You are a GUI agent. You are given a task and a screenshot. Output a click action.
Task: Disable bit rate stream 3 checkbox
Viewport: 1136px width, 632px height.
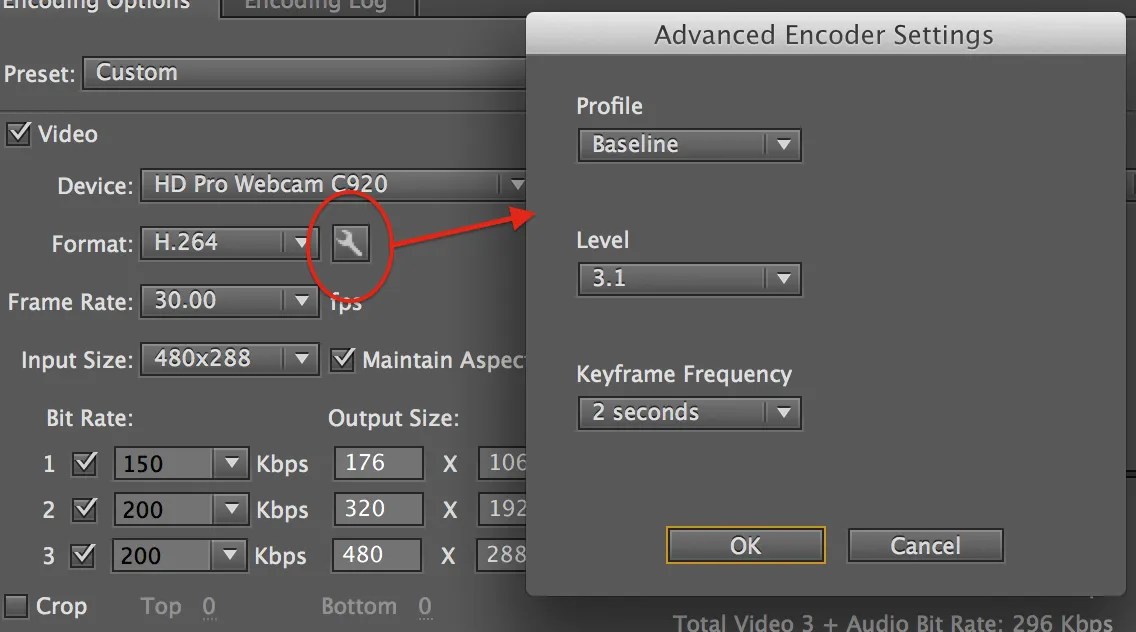[x=83, y=555]
